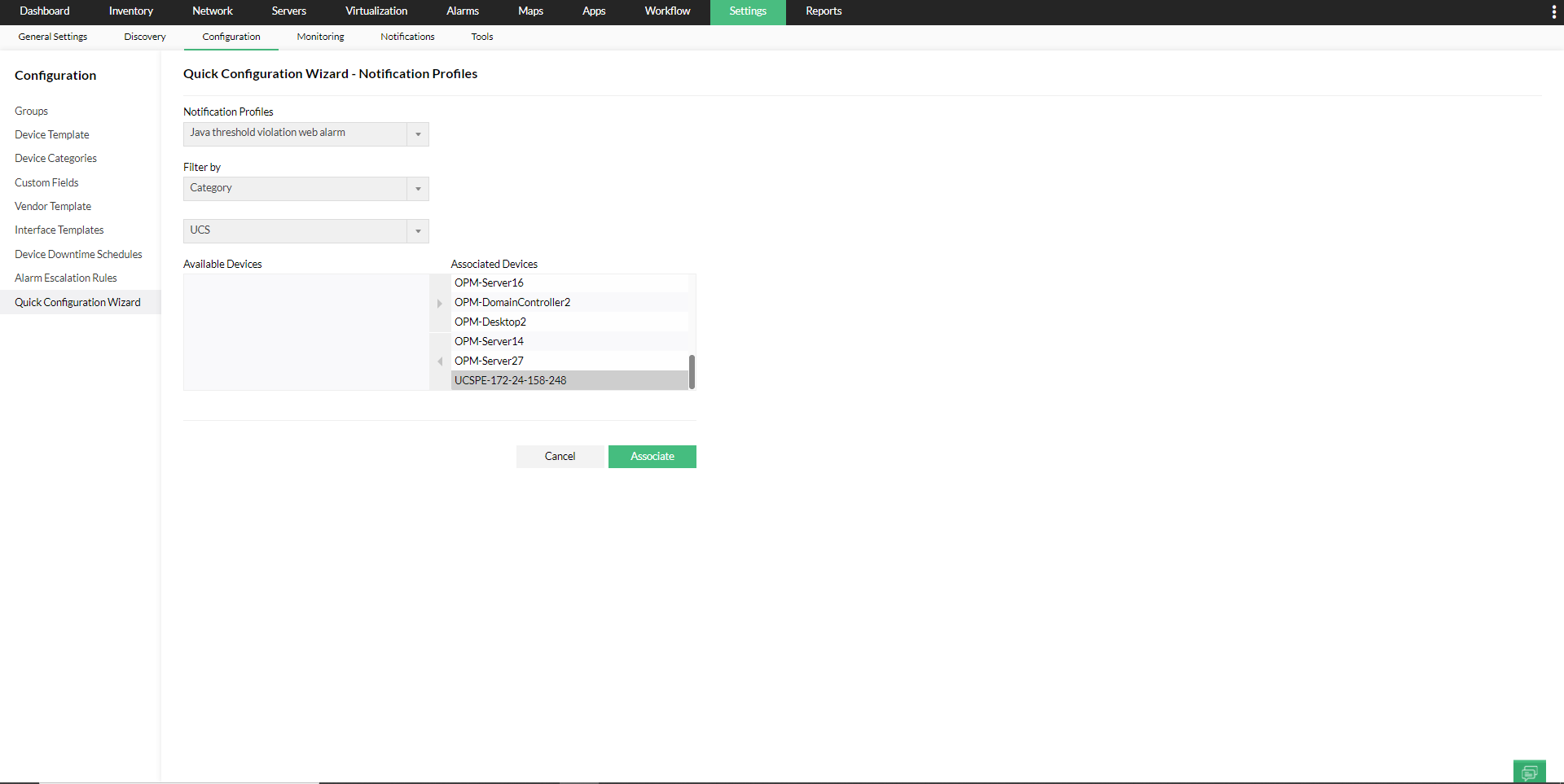Expand the Filter by Category dropdown

pos(417,188)
